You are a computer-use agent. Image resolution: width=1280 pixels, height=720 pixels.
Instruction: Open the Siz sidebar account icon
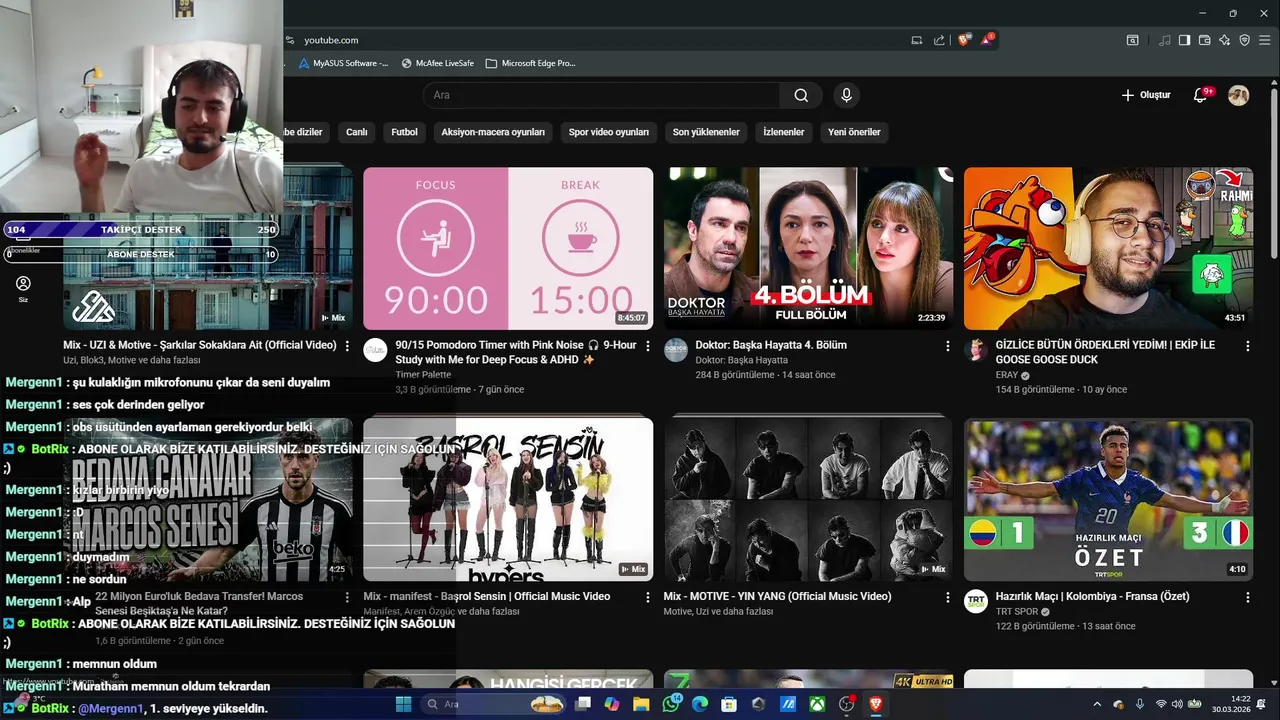click(x=23, y=289)
